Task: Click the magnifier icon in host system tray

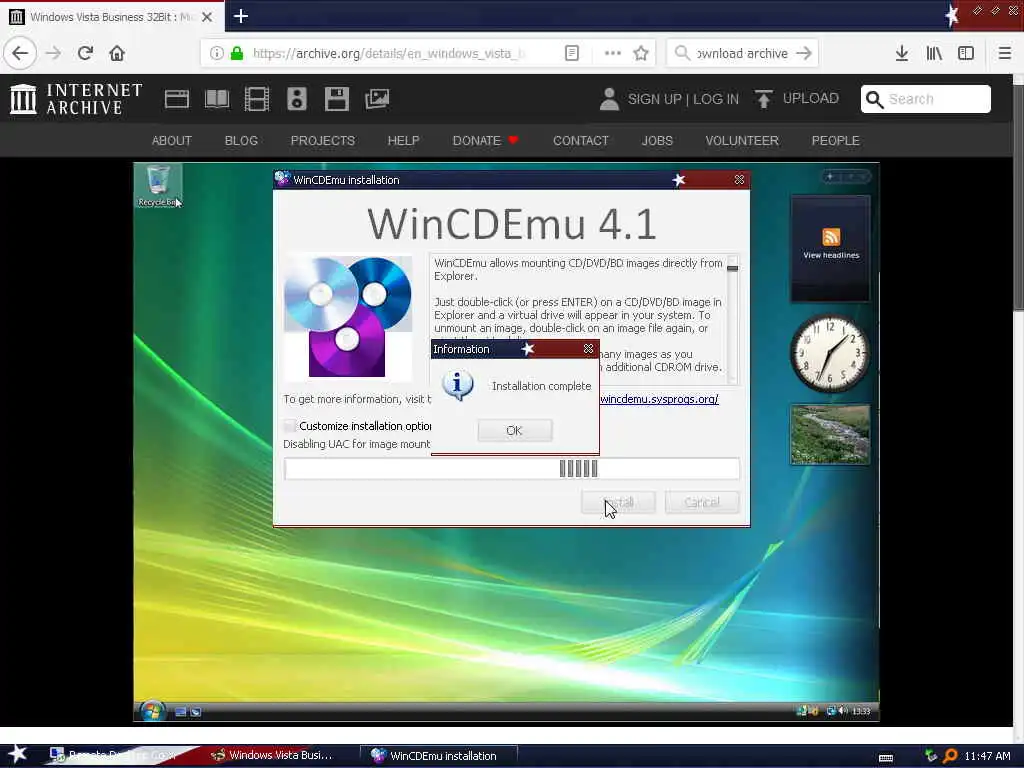Action: 950,756
